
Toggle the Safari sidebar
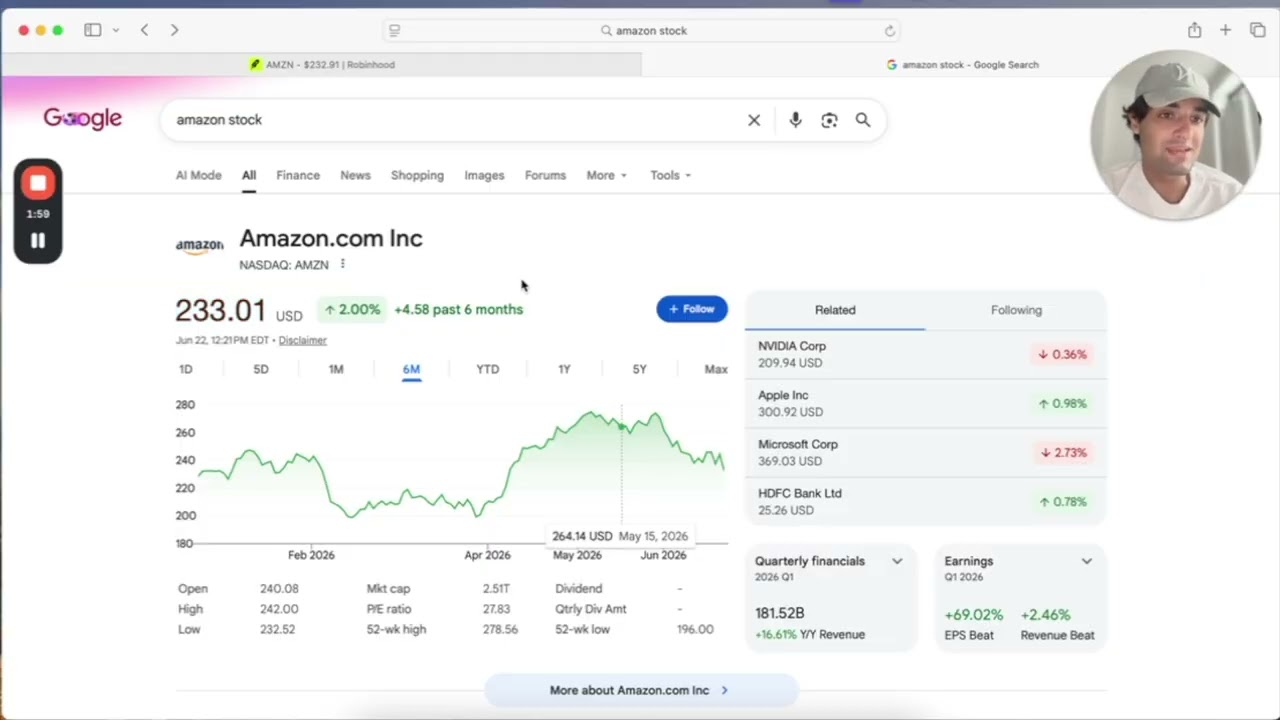pos(92,30)
